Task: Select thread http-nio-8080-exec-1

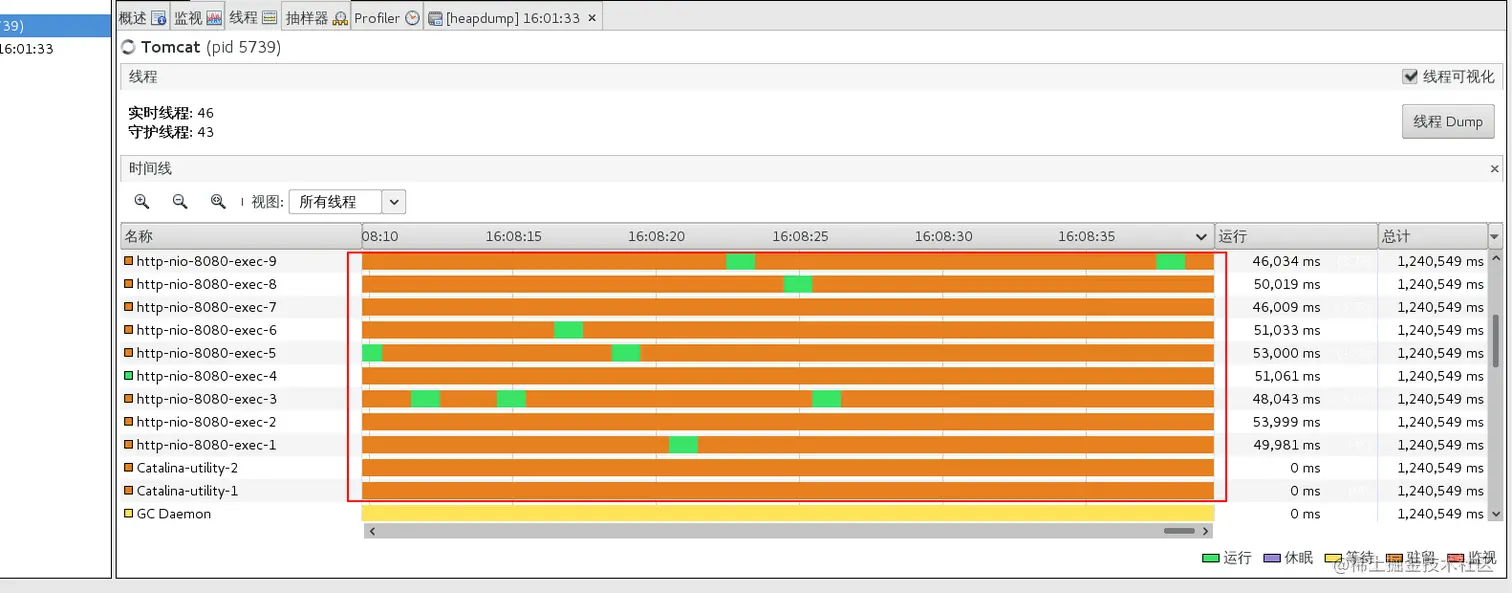Action: click(x=206, y=445)
